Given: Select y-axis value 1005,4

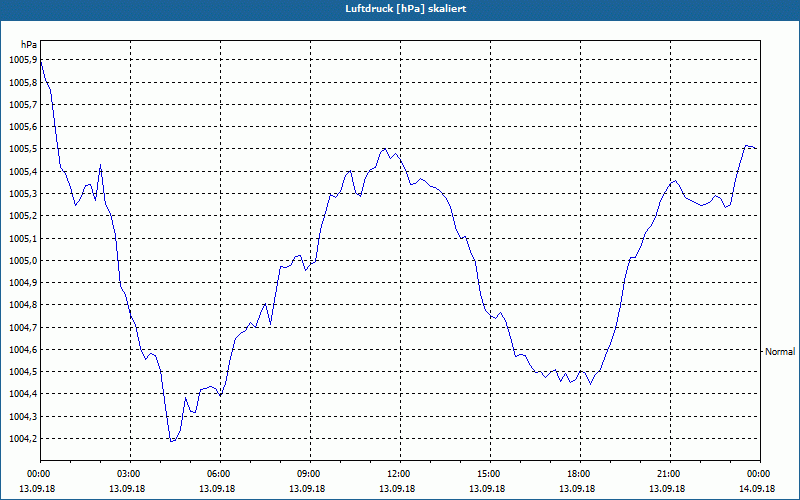Looking at the screenshot, I should [x=23, y=171].
